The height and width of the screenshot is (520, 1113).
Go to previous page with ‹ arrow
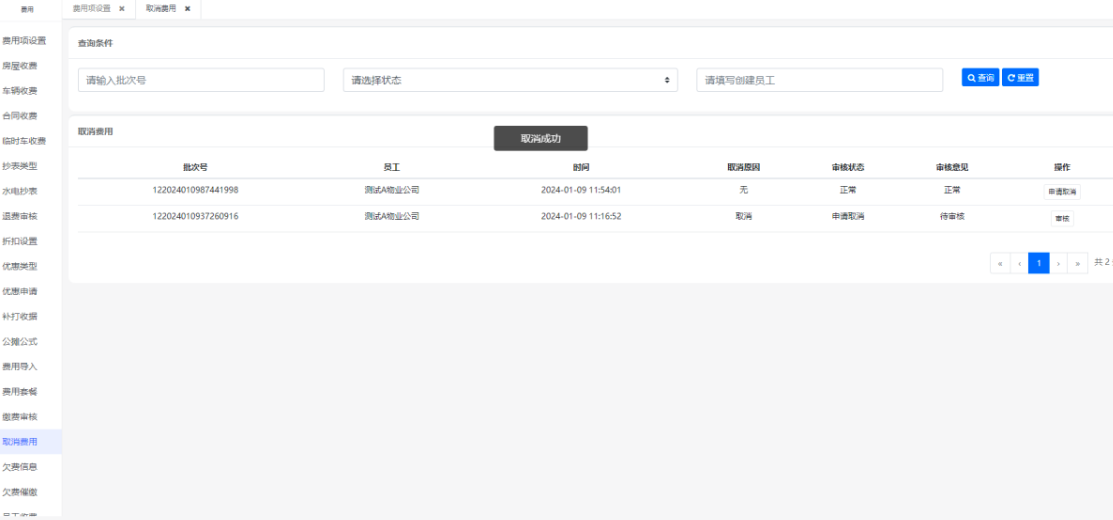pyautogui.click(x=1019, y=263)
